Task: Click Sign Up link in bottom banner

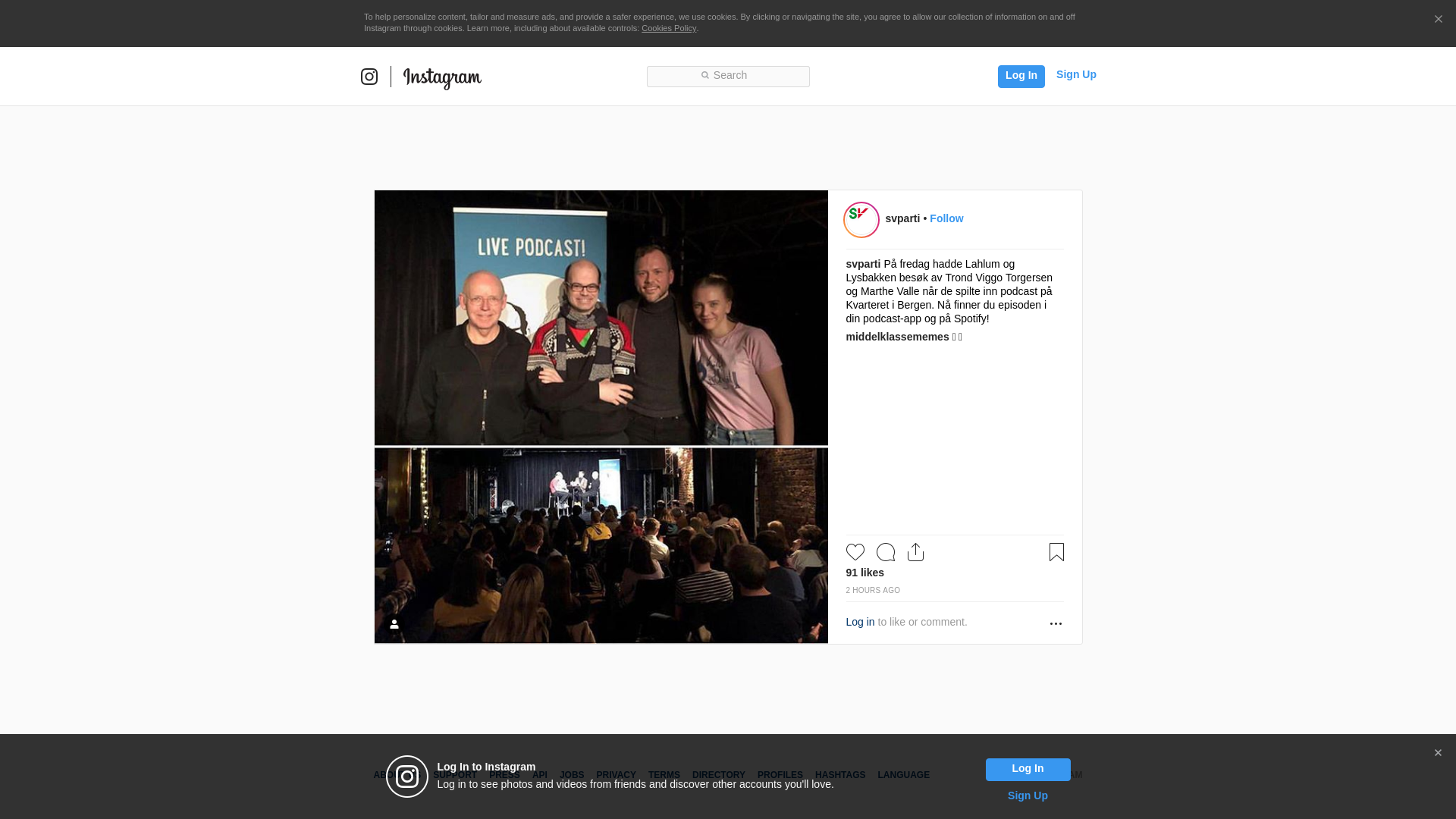Action: click(1028, 795)
